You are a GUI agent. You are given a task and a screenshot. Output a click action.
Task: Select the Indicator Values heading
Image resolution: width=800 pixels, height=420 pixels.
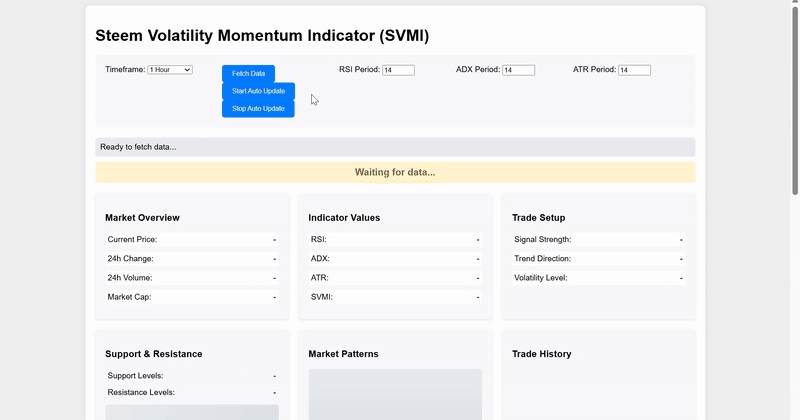344,217
